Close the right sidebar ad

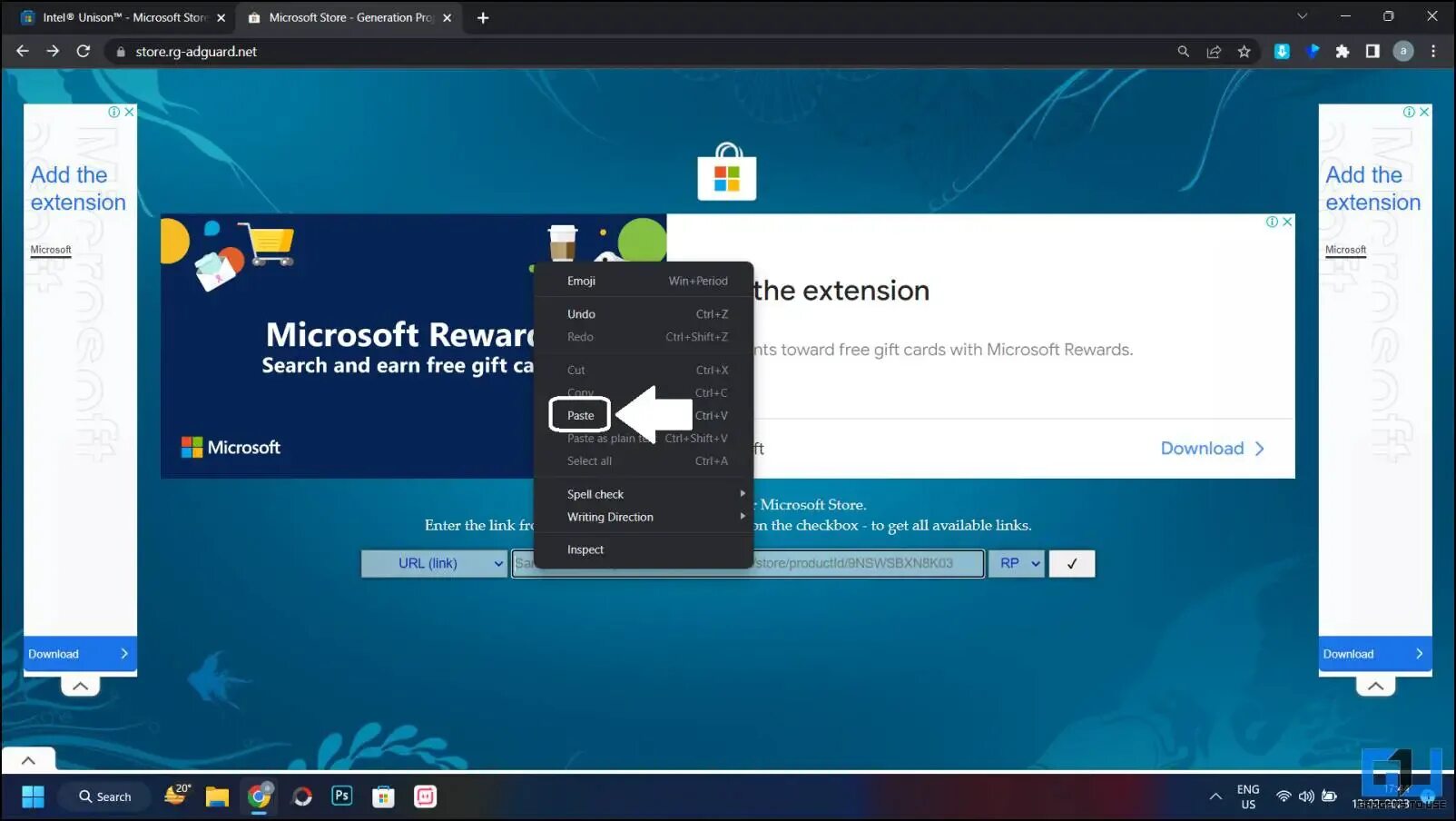pos(1424,112)
